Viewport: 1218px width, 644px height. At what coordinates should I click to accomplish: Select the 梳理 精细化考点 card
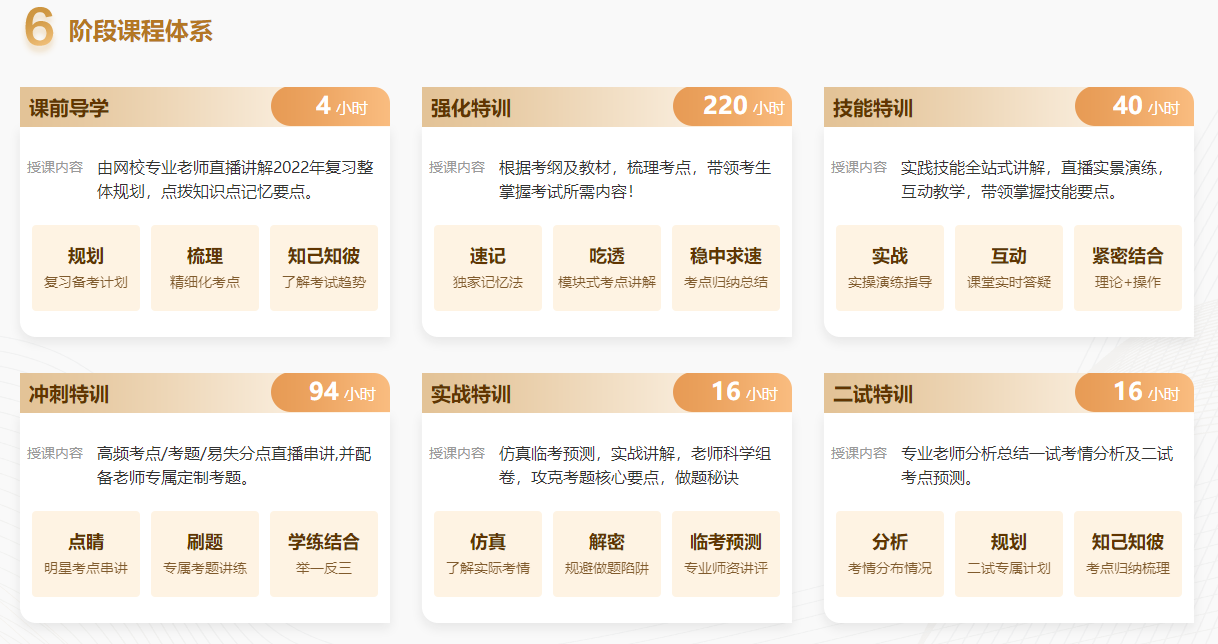pos(204,267)
